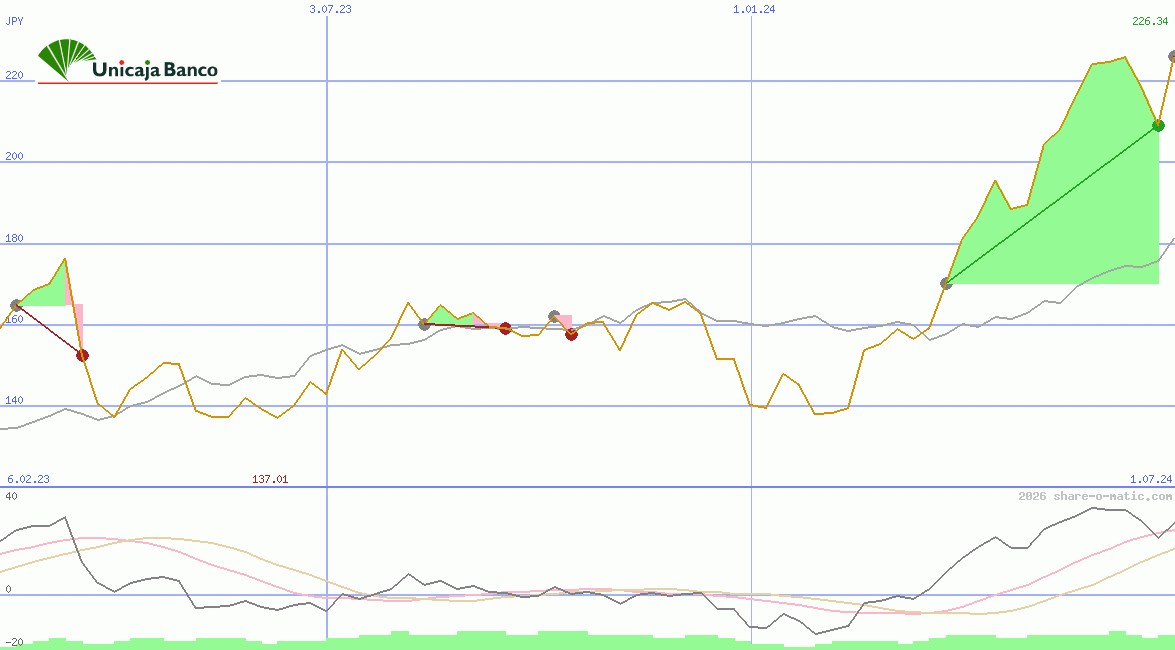
Task: Click the JPY currency label
Action: (x=14, y=20)
